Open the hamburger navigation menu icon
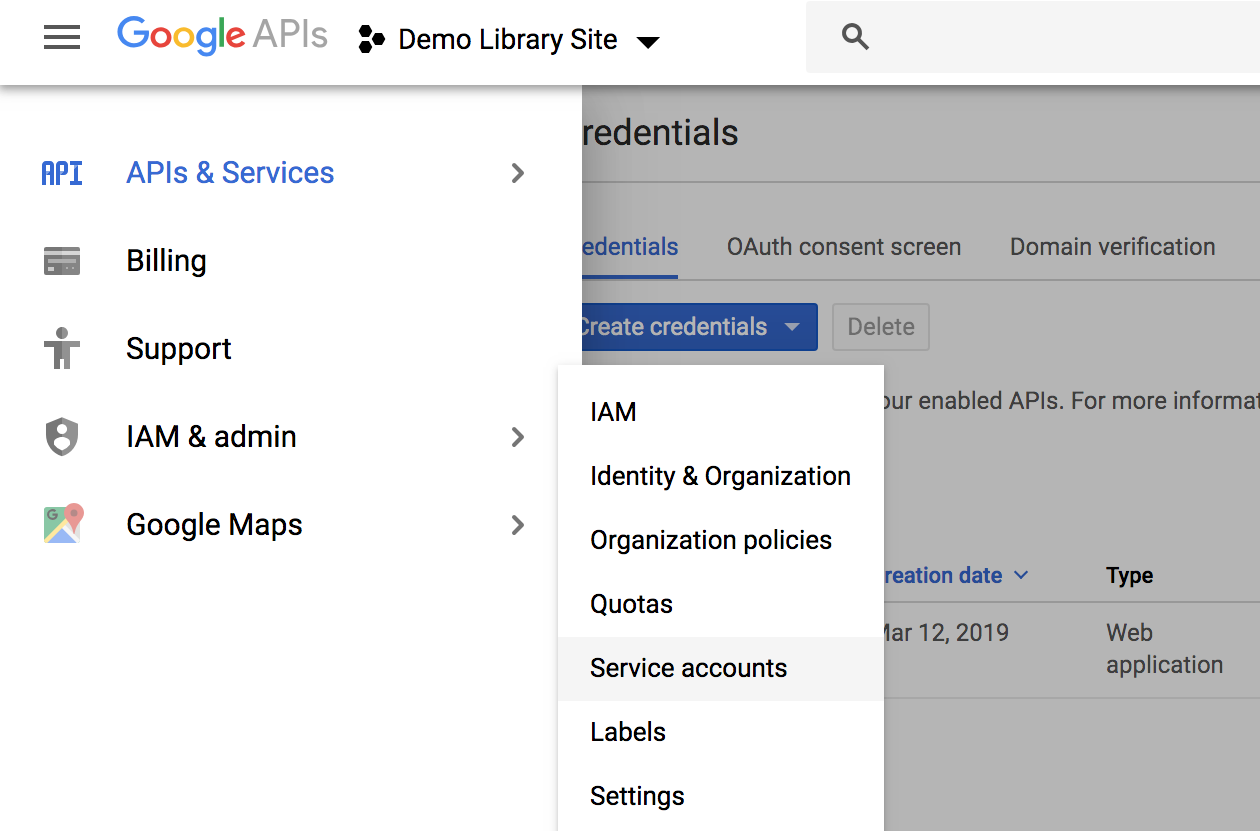 (x=62, y=38)
